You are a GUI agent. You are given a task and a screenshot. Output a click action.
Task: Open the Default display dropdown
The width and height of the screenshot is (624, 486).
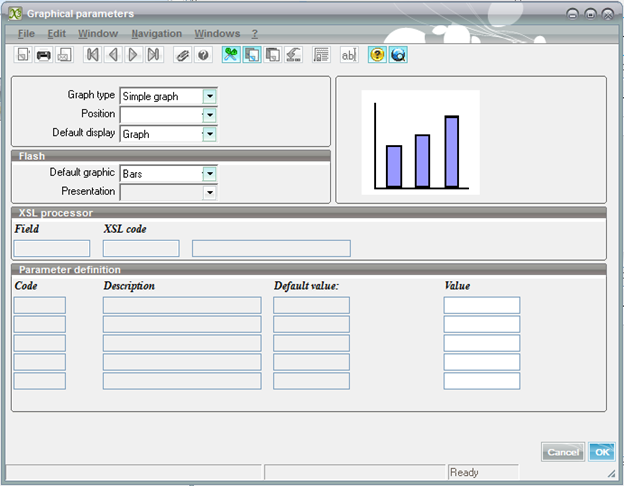pyautogui.click(x=210, y=134)
